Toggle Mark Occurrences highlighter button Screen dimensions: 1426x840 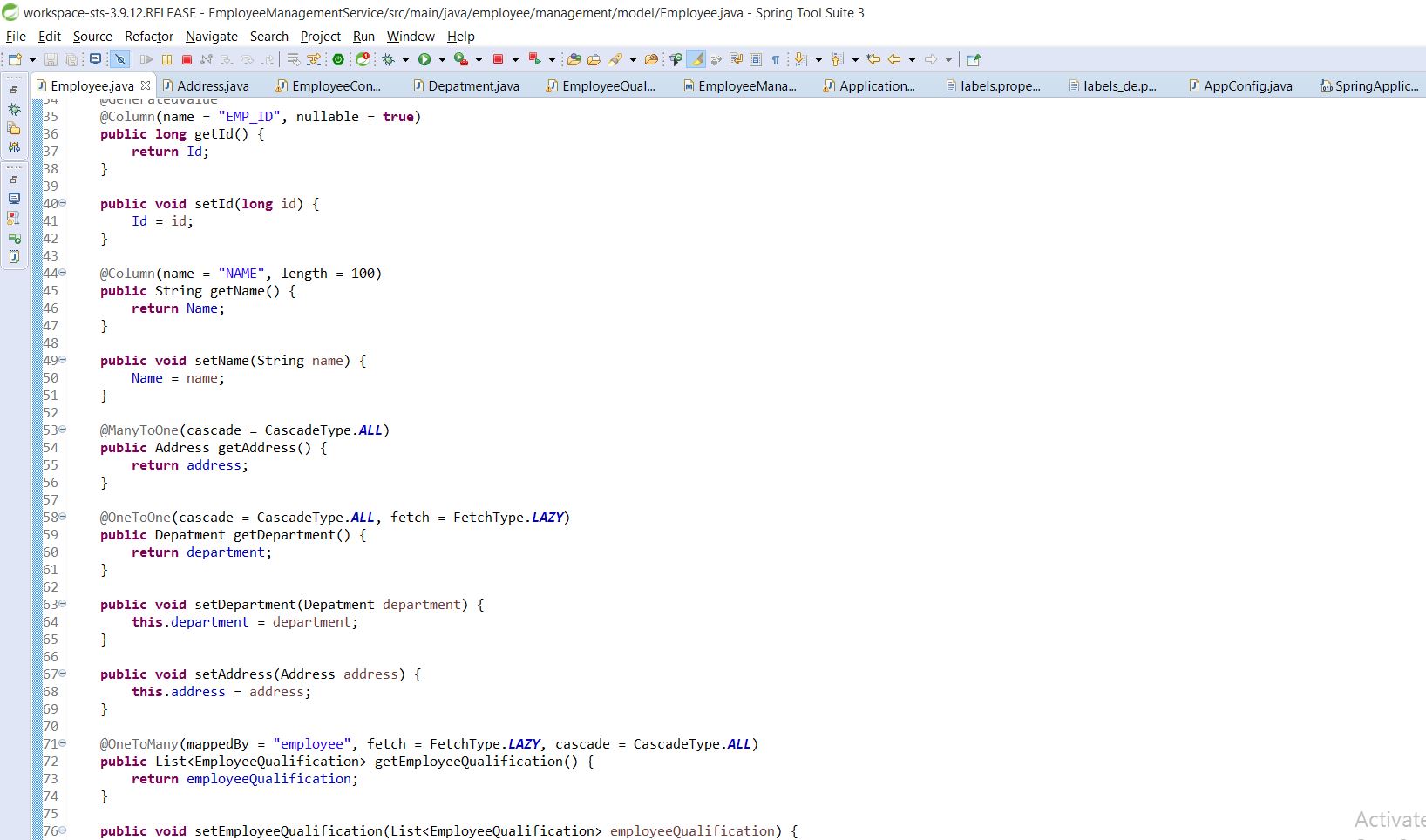coord(696,59)
